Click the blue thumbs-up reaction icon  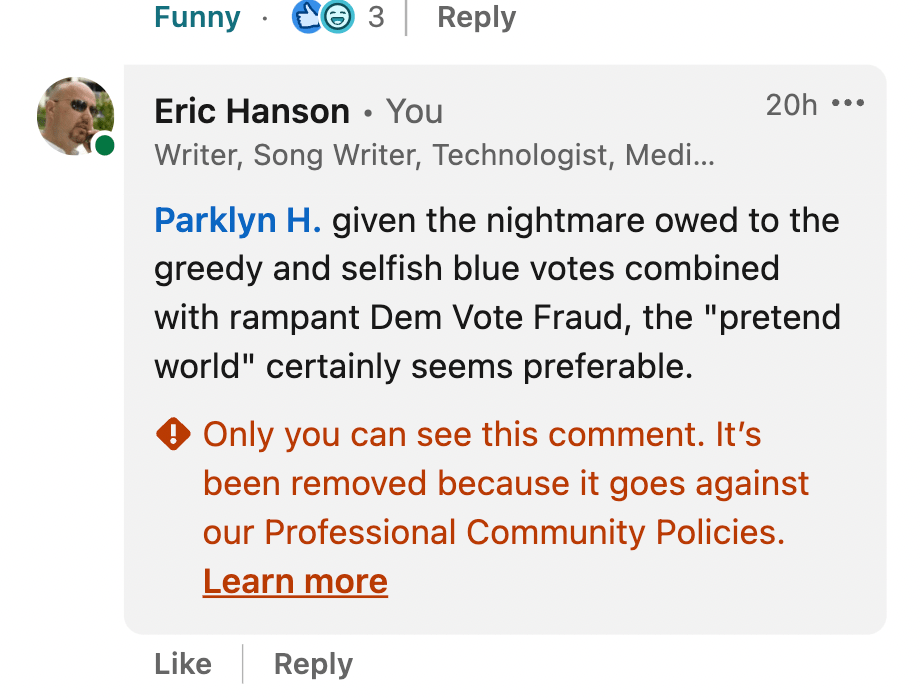[307, 17]
